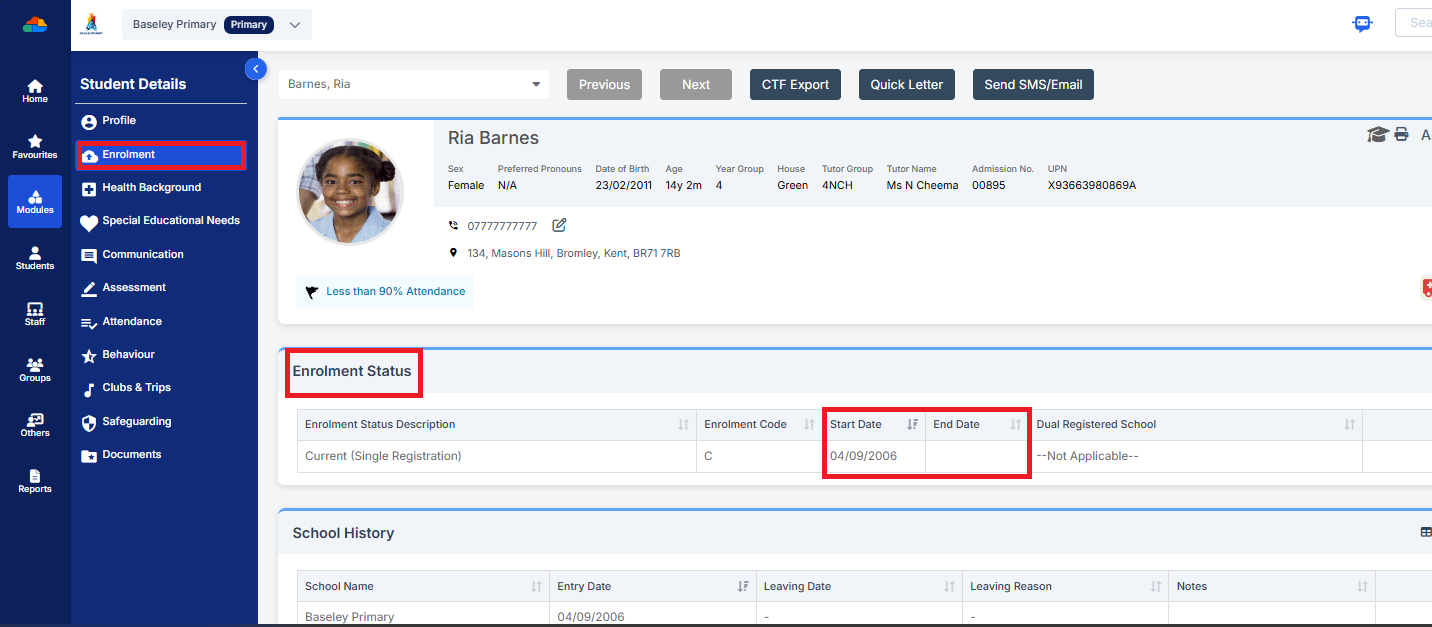
Task: Open the Students module icon
Action: pyautogui.click(x=35, y=258)
